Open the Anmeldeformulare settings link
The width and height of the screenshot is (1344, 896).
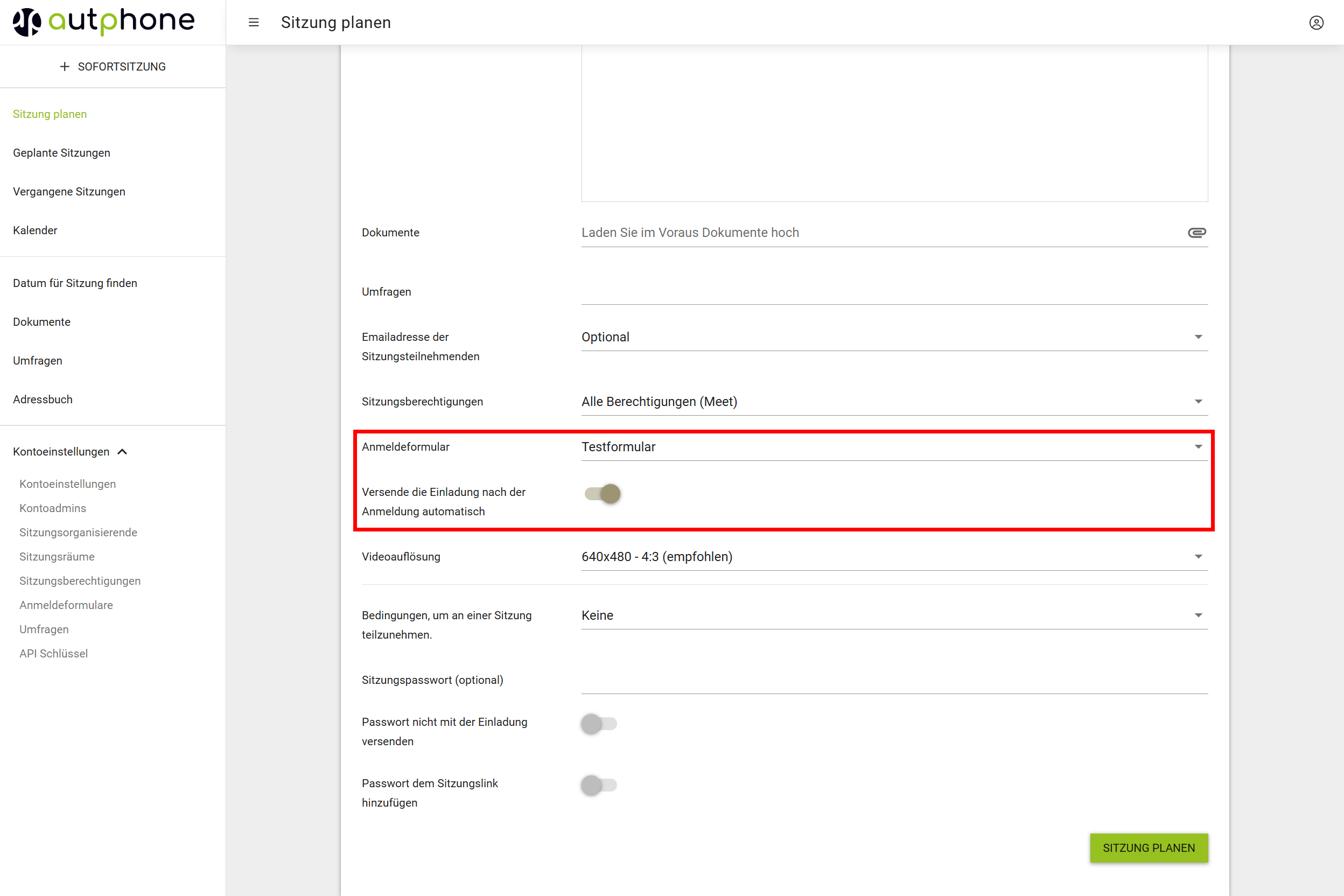tap(66, 605)
